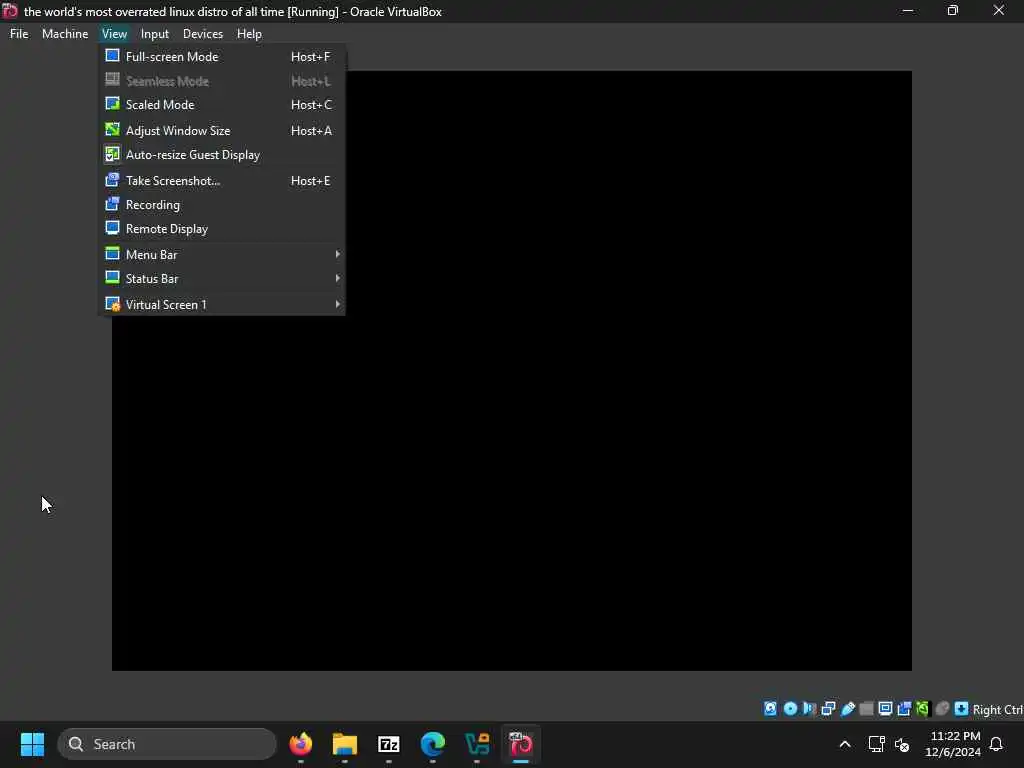
Task: Click the green CPU/virtualization status icon
Action: coord(923,709)
